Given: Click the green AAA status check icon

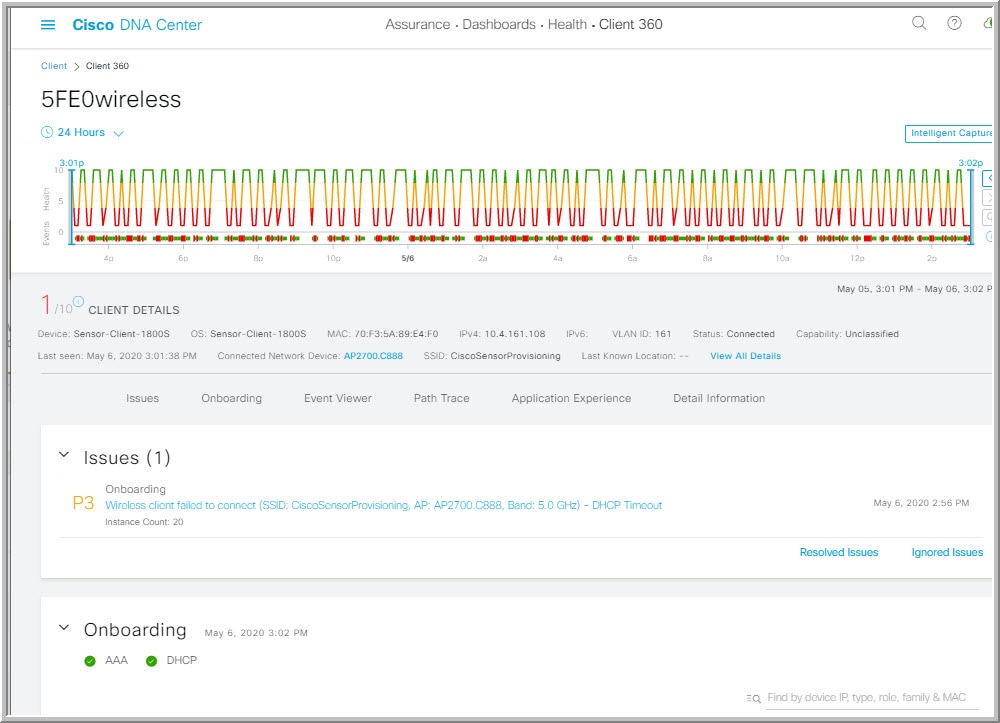Looking at the screenshot, I should tap(90, 661).
